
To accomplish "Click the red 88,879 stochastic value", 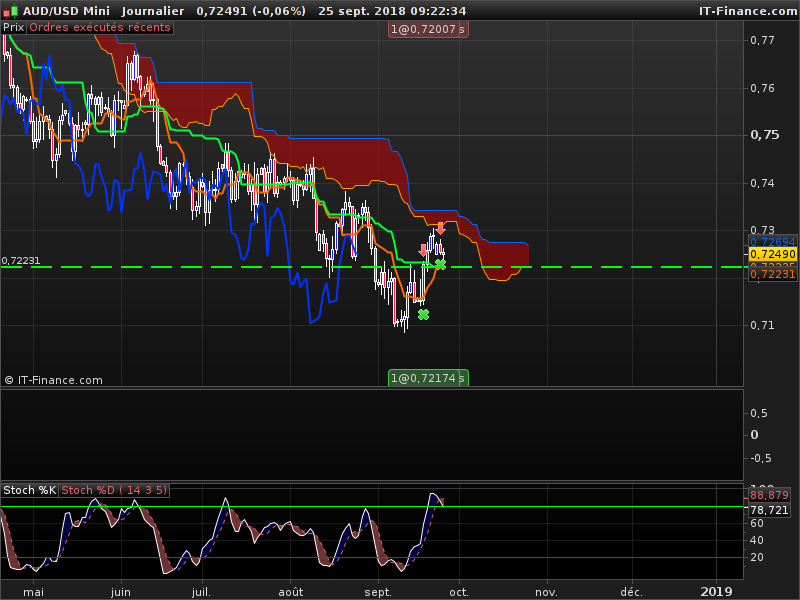I will [769, 495].
